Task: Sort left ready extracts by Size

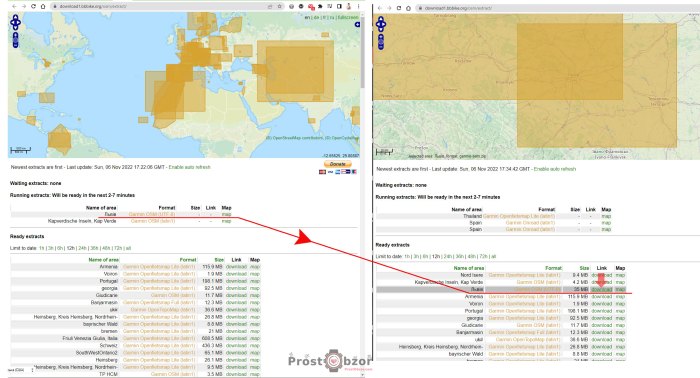Action: pos(219,260)
